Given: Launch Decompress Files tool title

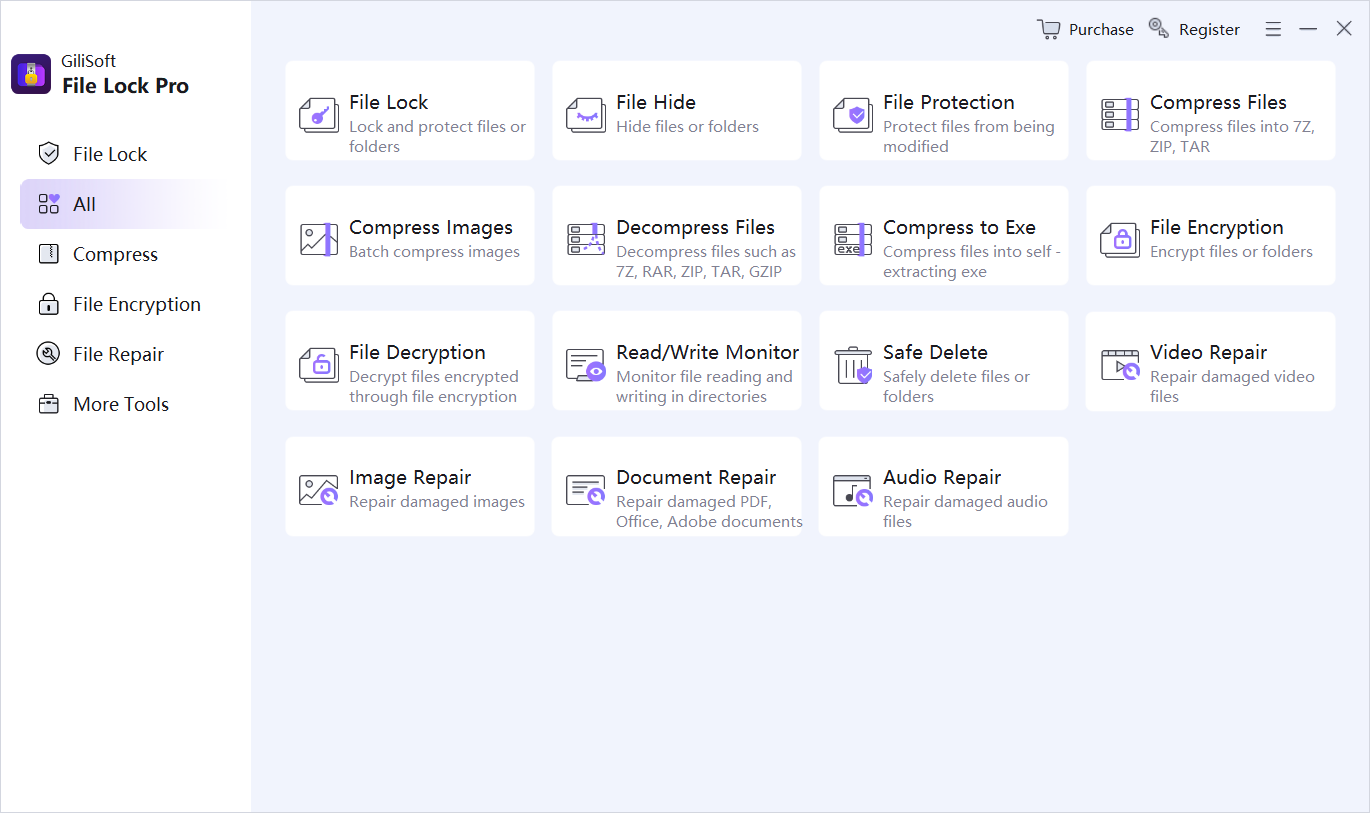Looking at the screenshot, I should pos(695,227).
